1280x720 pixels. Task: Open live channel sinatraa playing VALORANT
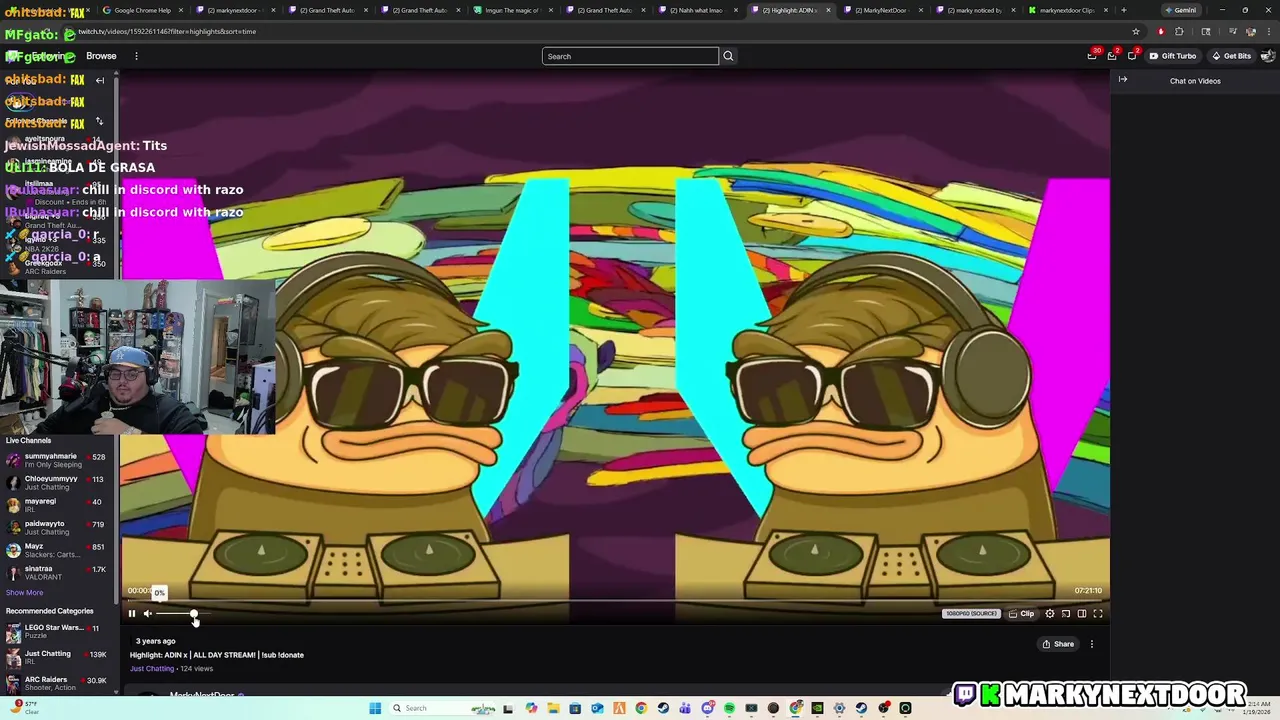[56, 572]
